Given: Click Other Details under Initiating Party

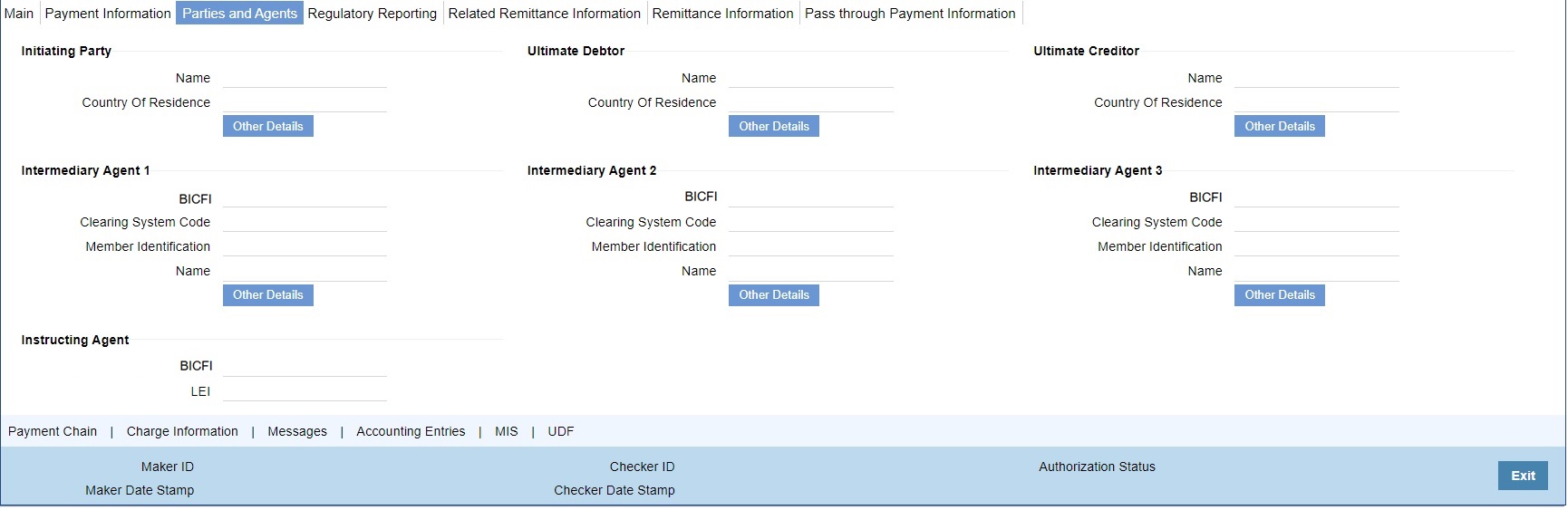Looking at the screenshot, I should [268, 126].
